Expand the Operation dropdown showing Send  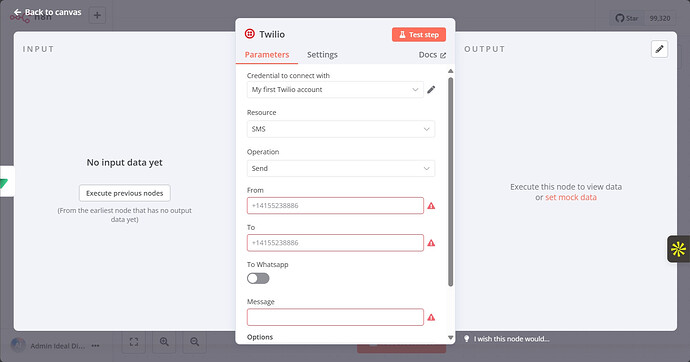tap(341, 168)
